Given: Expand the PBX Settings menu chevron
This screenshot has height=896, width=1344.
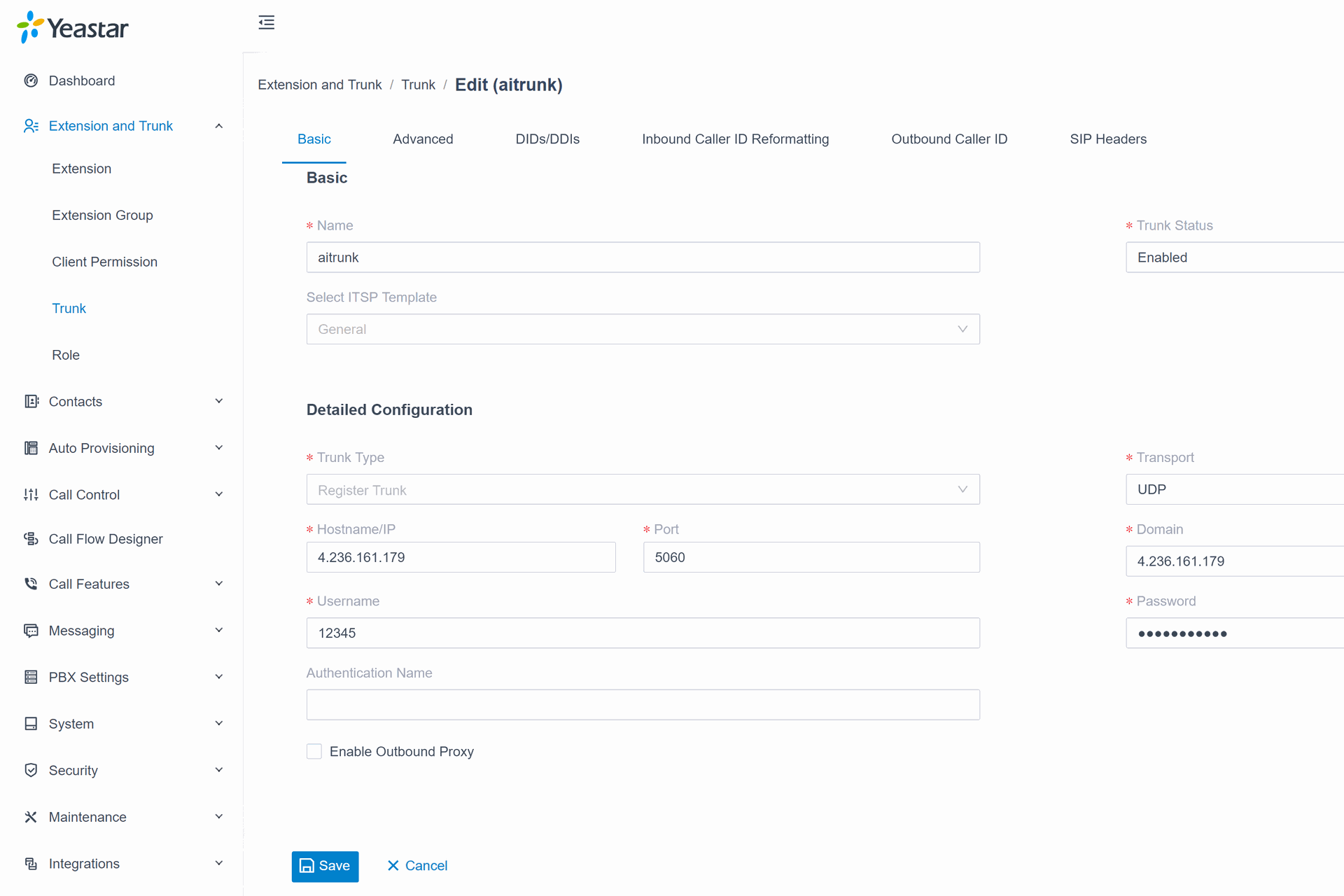Looking at the screenshot, I should pos(218,677).
